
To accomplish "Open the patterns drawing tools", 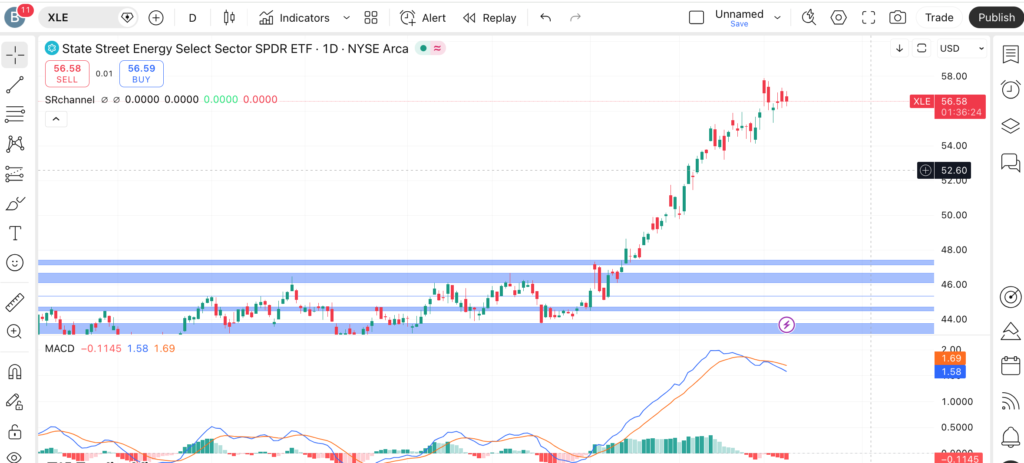I will [x=14, y=144].
